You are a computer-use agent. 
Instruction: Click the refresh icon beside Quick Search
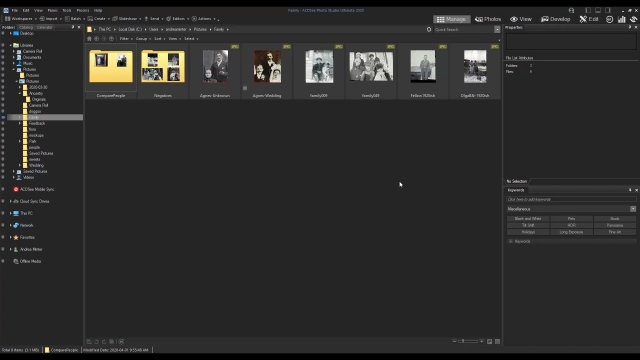(x=429, y=29)
